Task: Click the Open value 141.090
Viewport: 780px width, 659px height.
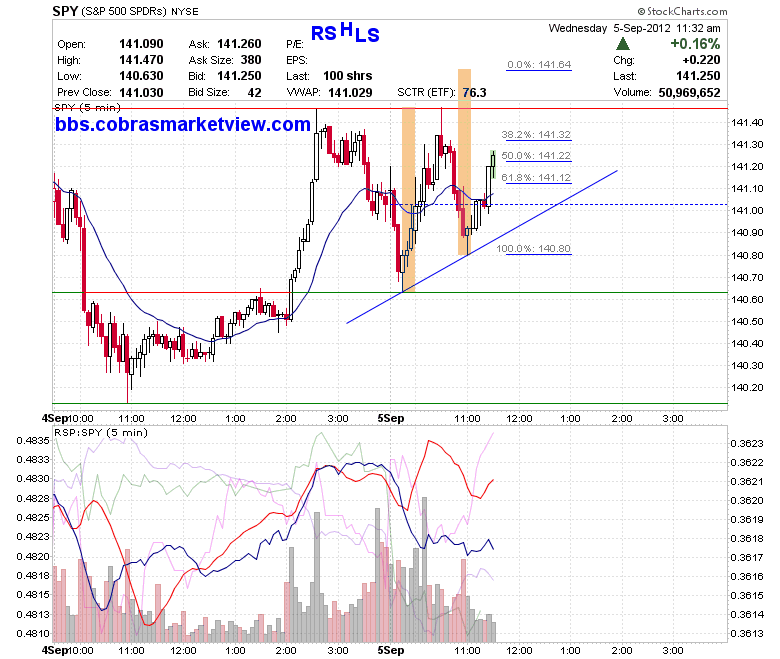Action: pos(141,44)
